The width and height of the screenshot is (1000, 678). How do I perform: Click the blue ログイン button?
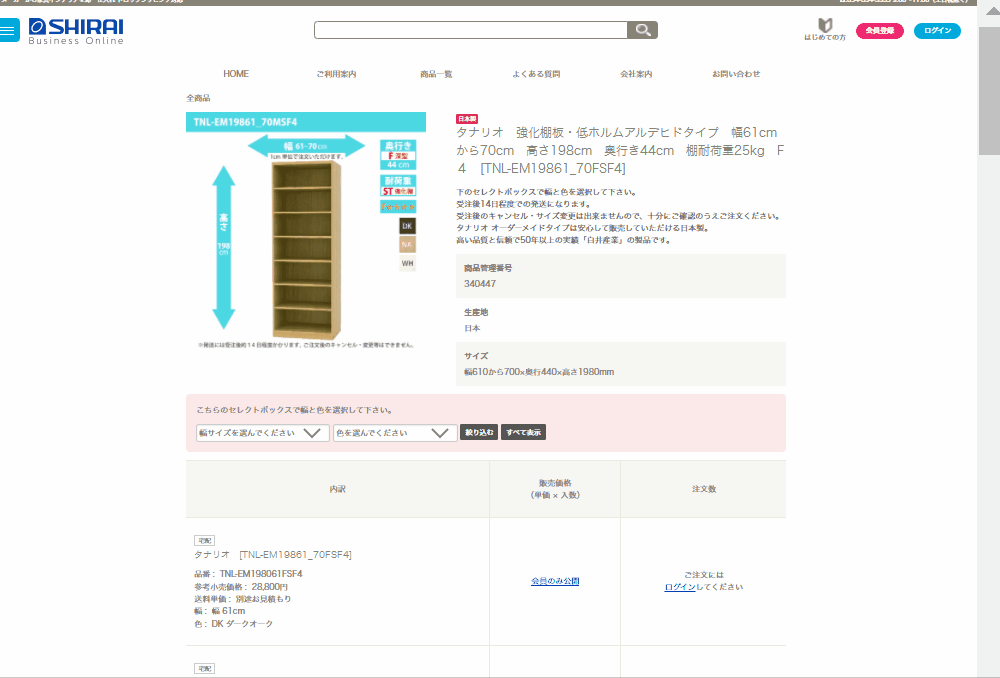[x=937, y=31]
